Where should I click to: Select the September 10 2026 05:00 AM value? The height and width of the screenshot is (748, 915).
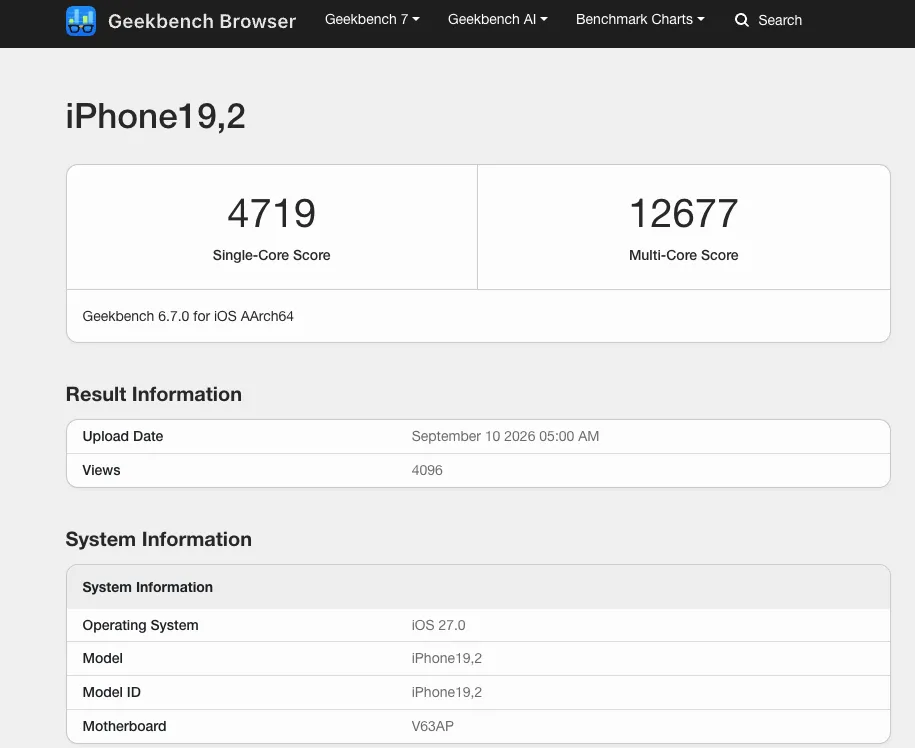click(505, 436)
